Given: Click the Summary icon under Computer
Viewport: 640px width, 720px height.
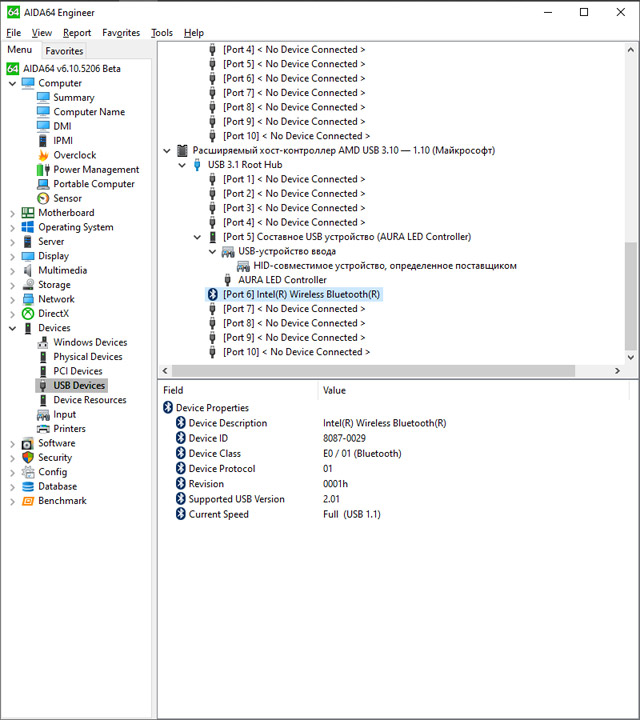Looking at the screenshot, I should [x=43, y=97].
